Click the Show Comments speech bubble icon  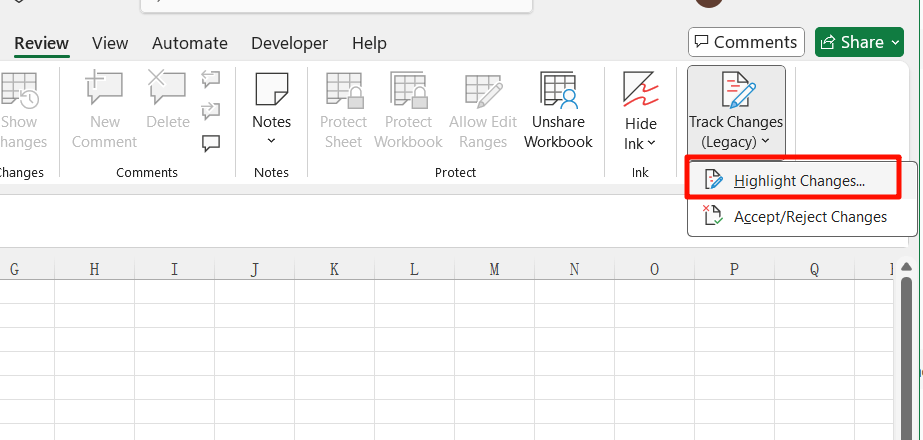[x=211, y=143]
